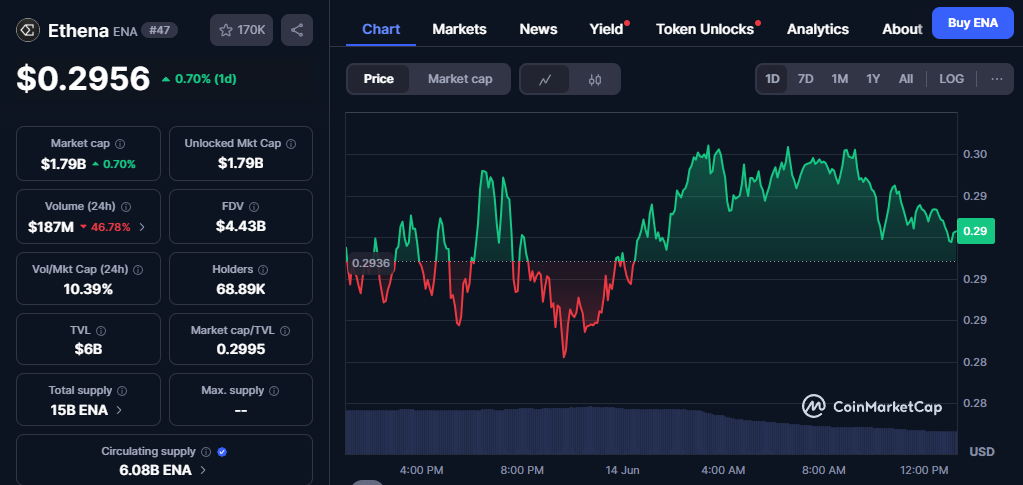Click the Ethena logo icon
1023x485 pixels.
tap(28, 30)
